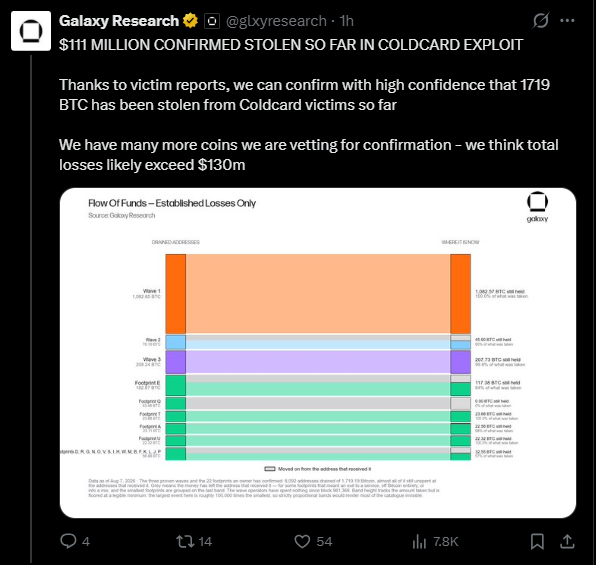Click the 1h timestamp
Screen dimensions: 596x565
tap(346, 21)
